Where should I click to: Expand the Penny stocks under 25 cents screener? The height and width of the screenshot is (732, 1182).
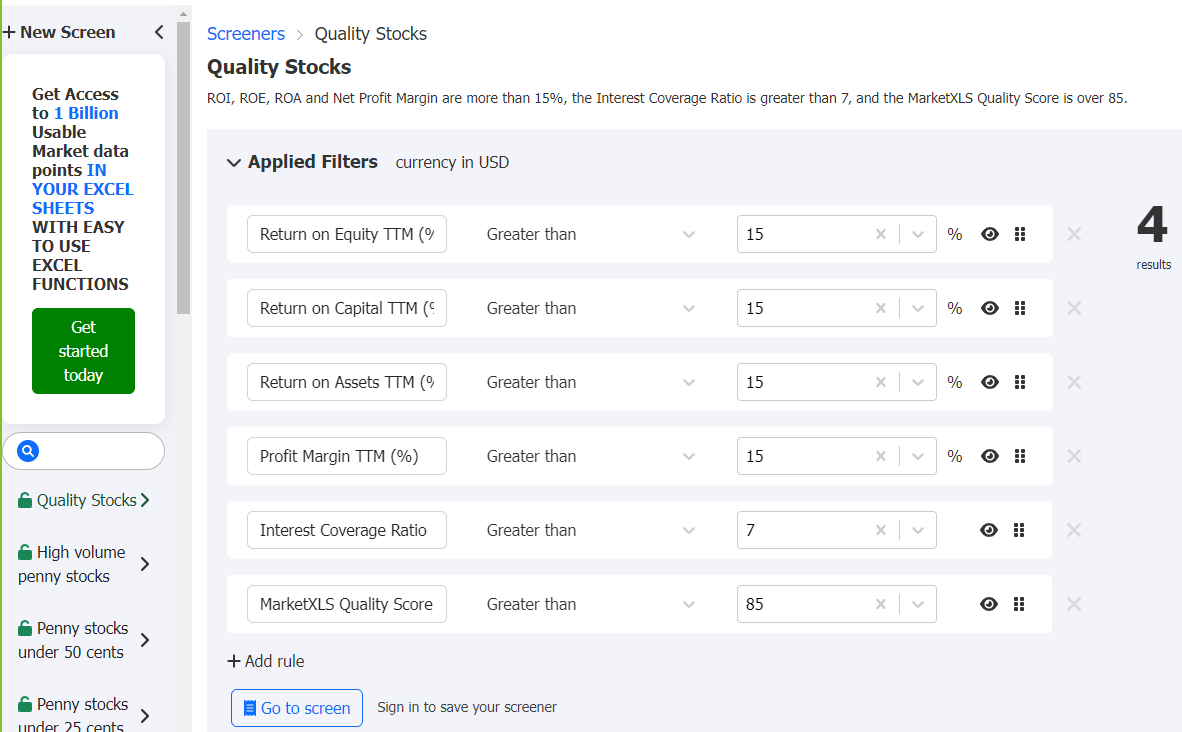144,714
